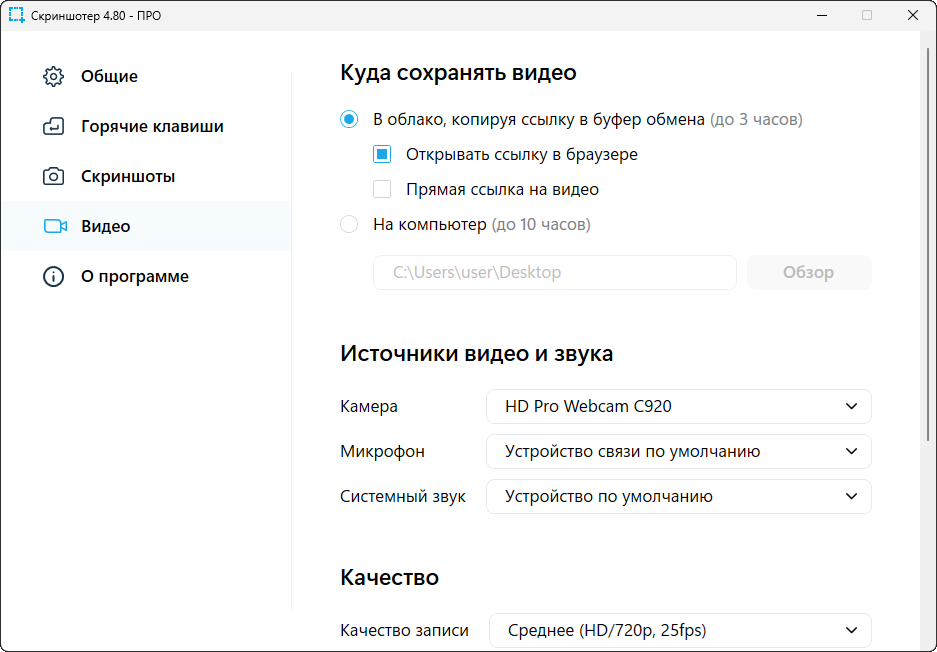This screenshot has width=937, height=652.
Task: Click the 'Системный звук' label
Action: (x=403, y=497)
